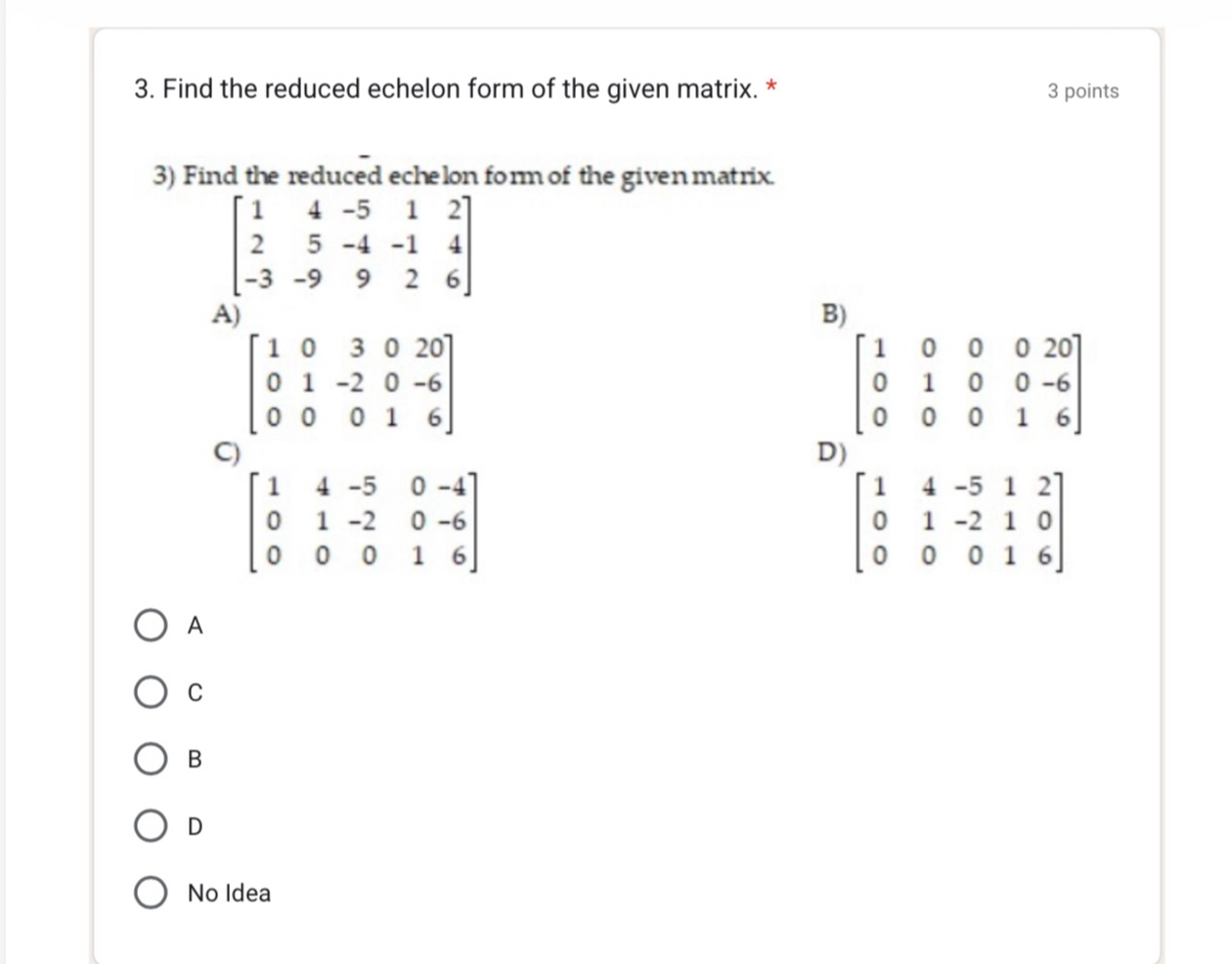Click the given 3x5 matrix in image
Image resolution: width=1232 pixels, height=964 pixels.
click(353, 244)
